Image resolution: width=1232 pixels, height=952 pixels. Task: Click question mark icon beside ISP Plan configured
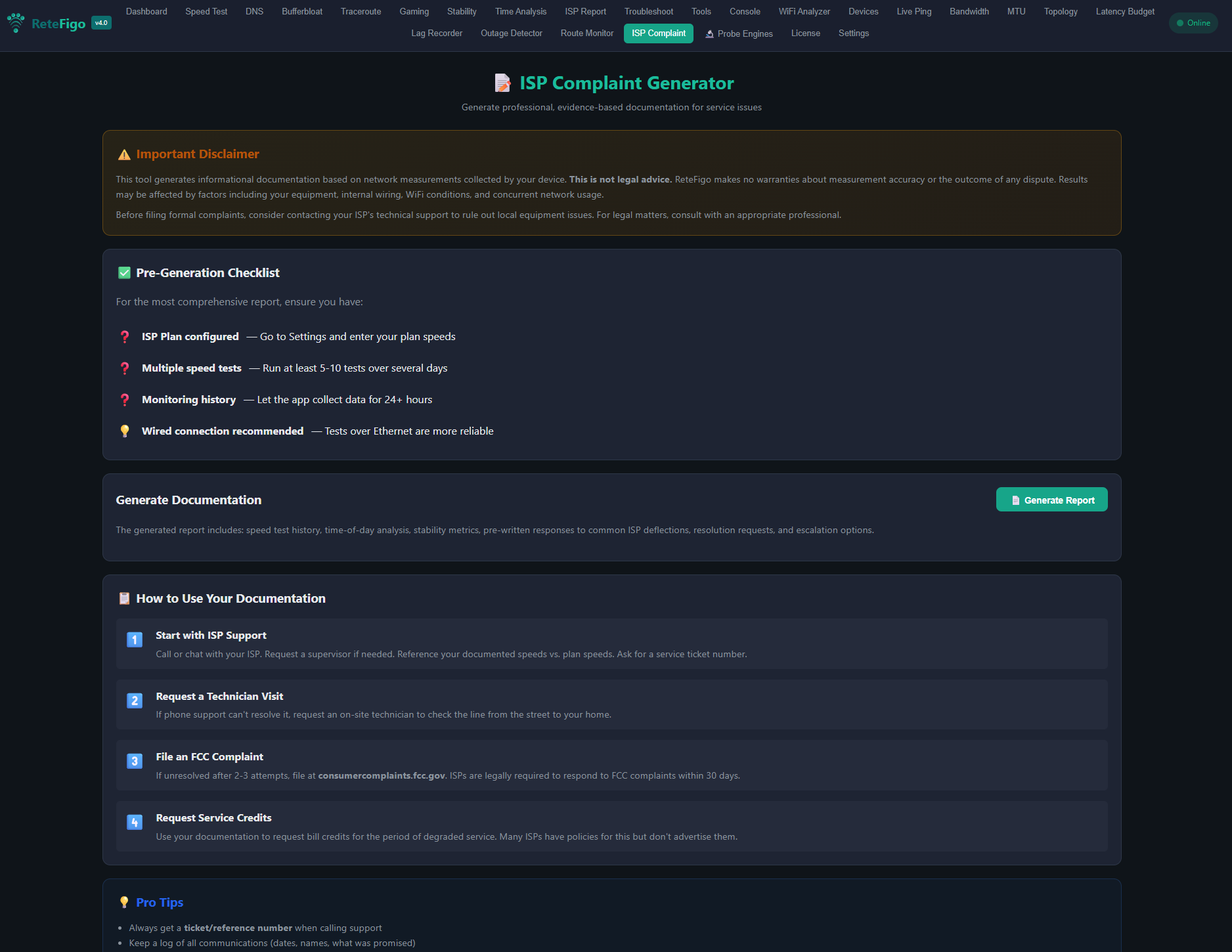(x=125, y=337)
